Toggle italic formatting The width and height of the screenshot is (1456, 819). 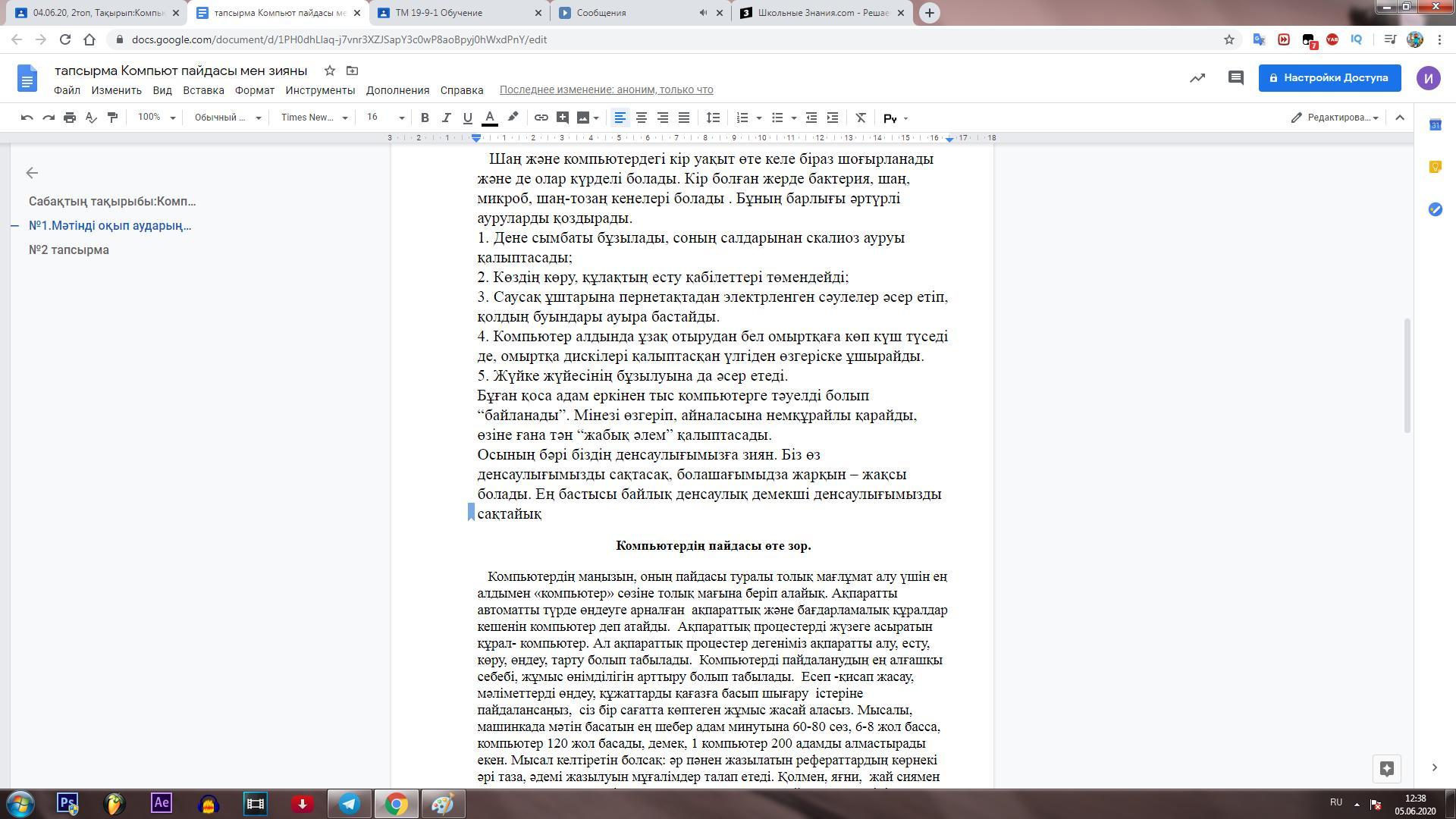[446, 118]
